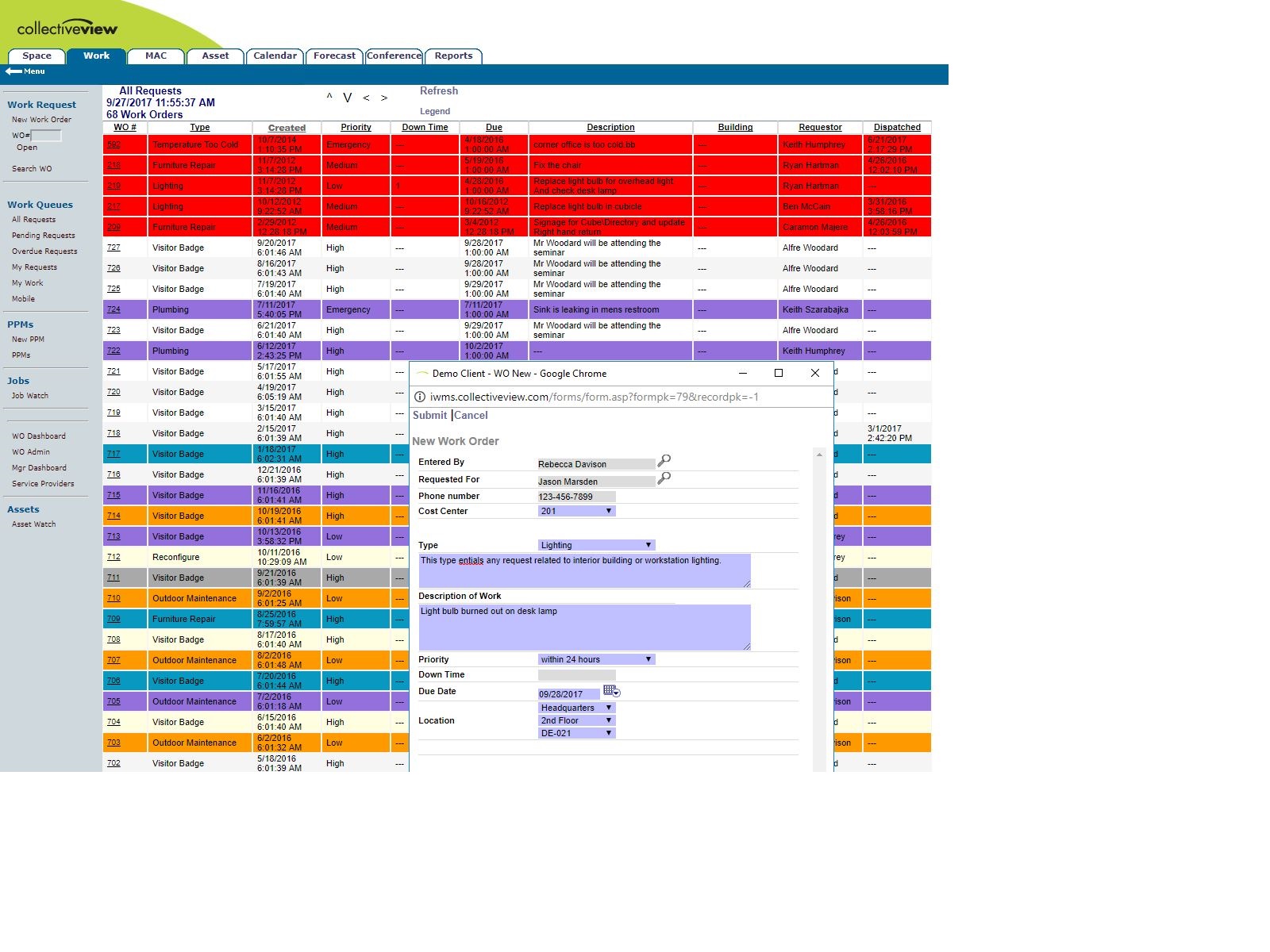
Task: Click the Down Time field in form
Action: click(576, 675)
